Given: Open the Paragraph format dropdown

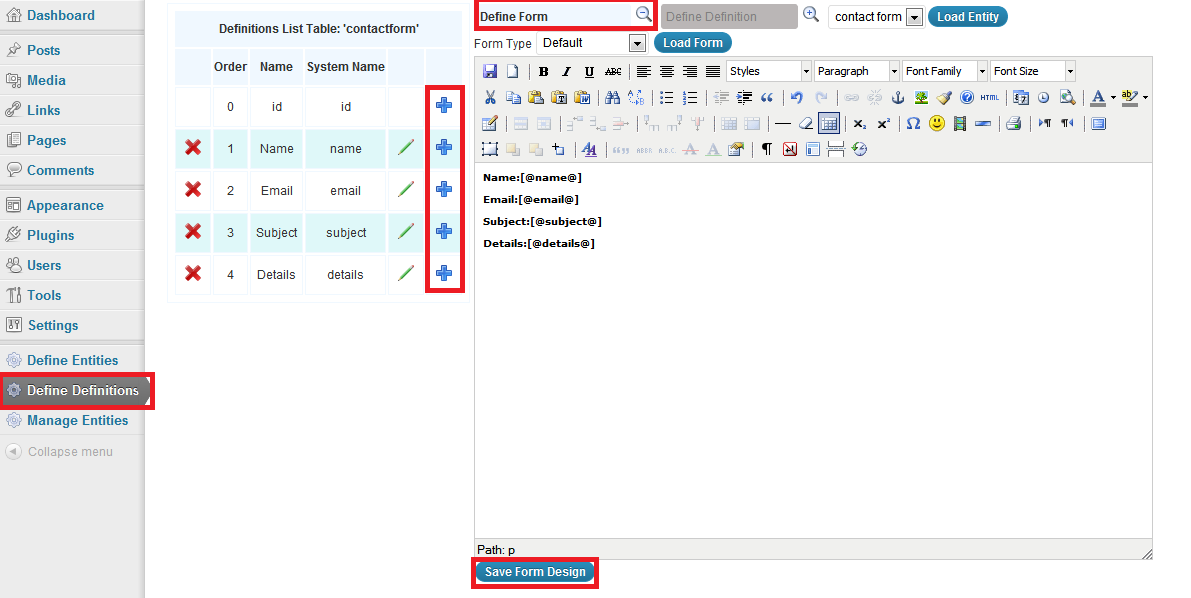Looking at the screenshot, I should 856,71.
